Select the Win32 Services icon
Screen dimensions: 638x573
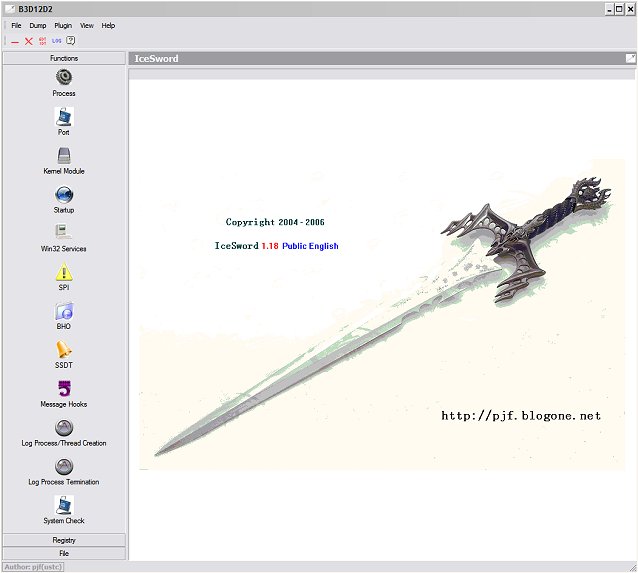coord(64,232)
